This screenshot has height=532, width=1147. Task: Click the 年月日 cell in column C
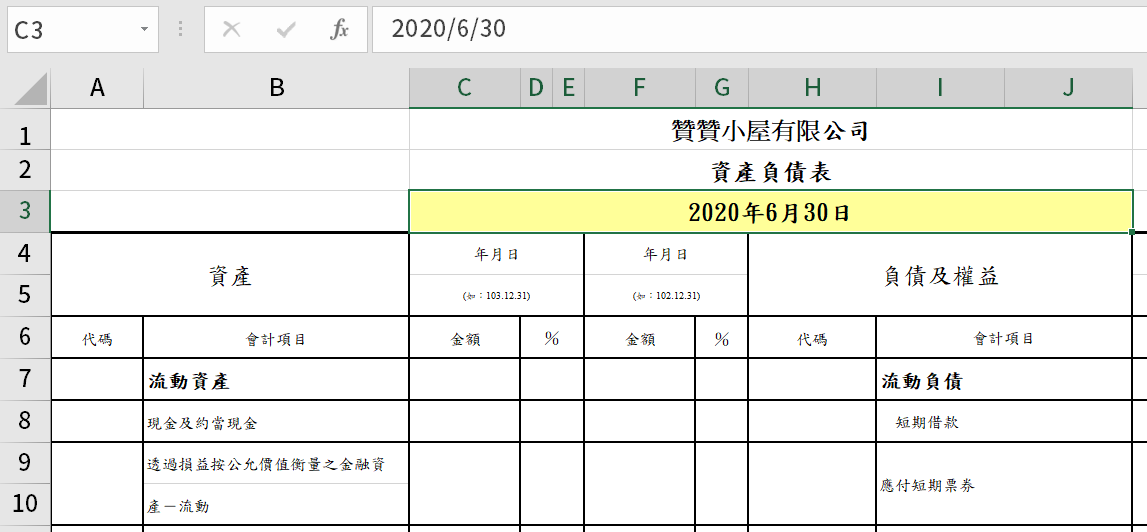497,254
